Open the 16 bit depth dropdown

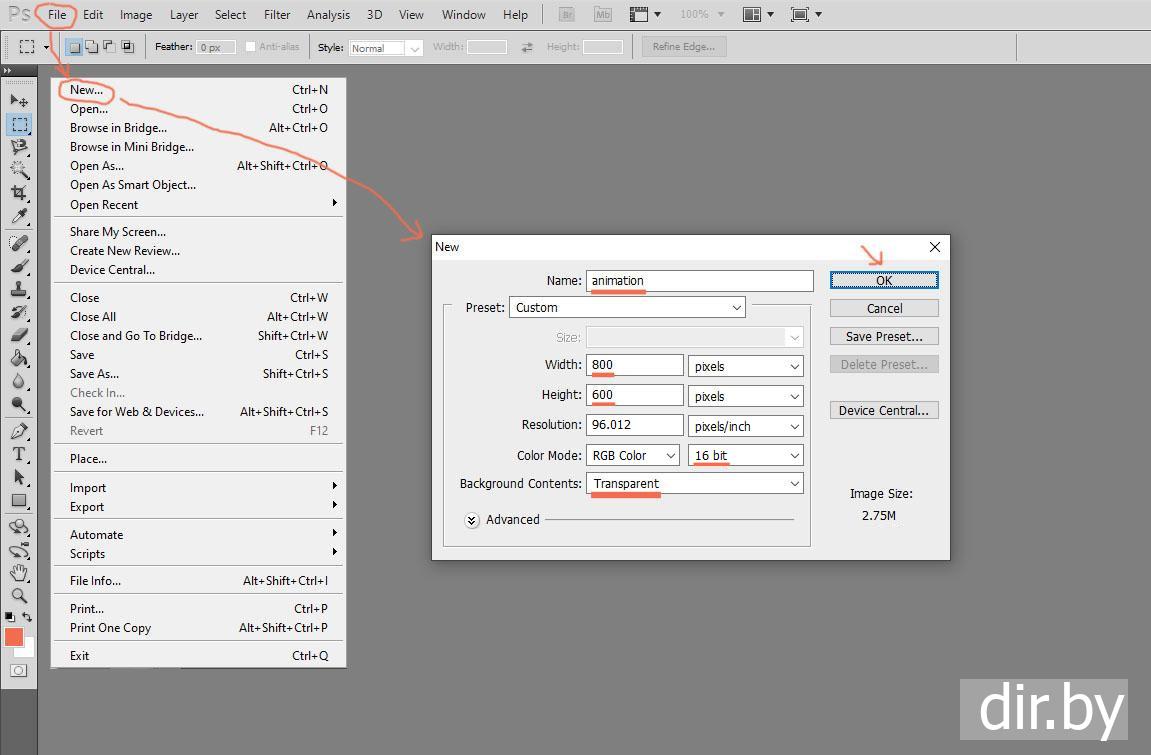[746, 456]
